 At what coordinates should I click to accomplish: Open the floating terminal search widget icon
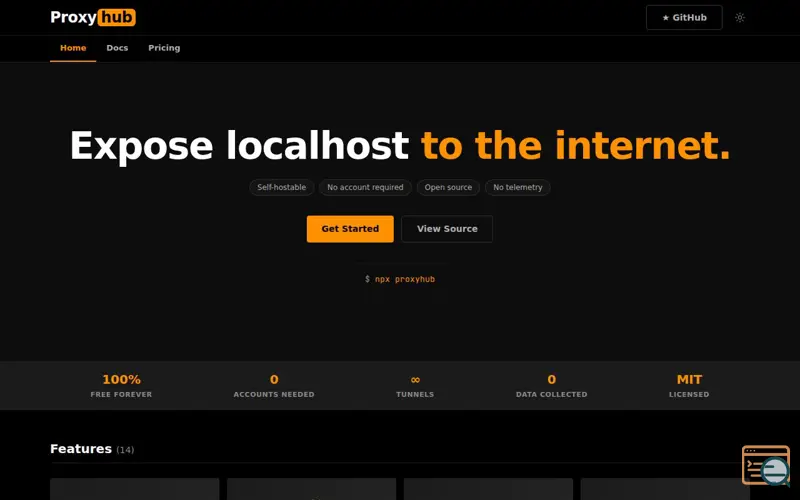pos(766,465)
